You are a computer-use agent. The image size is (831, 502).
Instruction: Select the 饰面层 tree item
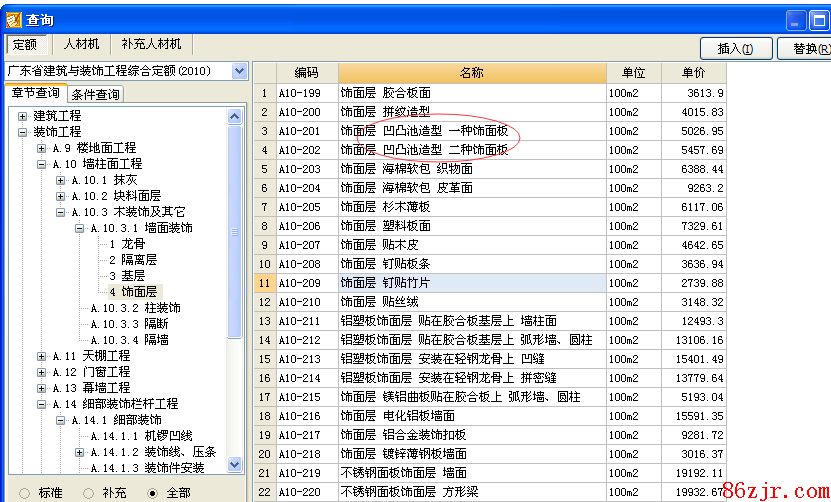(139, 292)
